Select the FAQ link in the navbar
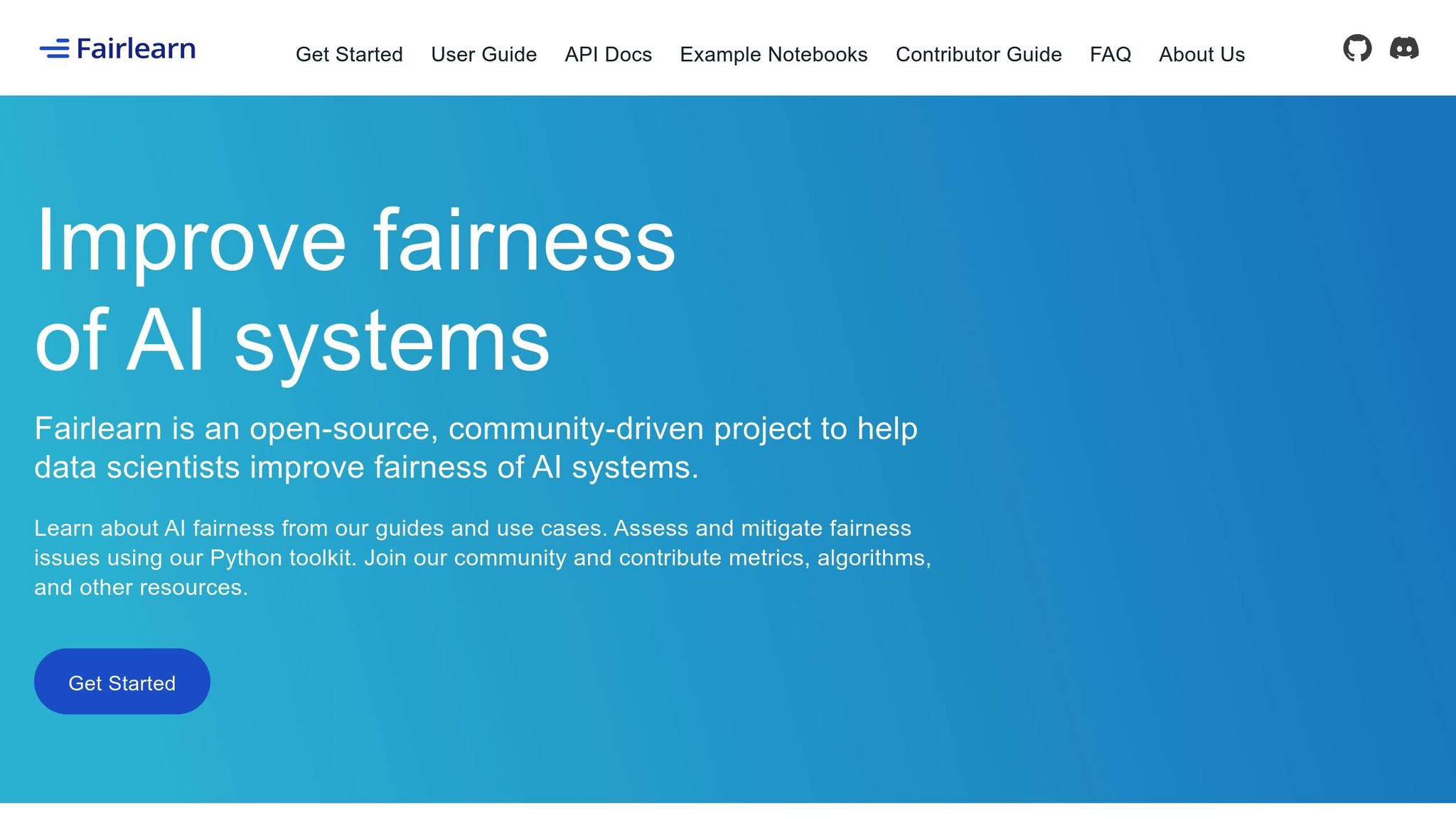Screen dimensions: 1456x819 (1110, 54)
